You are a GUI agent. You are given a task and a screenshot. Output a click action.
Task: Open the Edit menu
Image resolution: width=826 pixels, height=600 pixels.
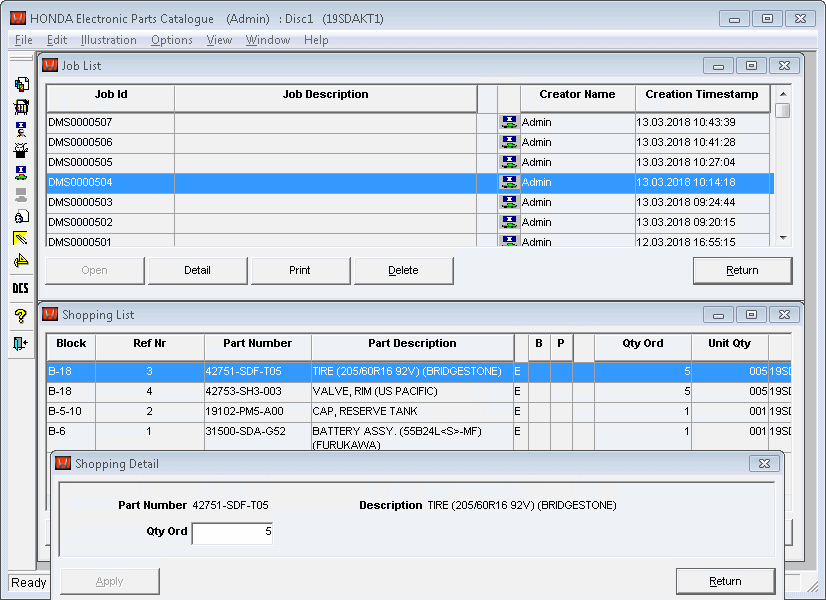pos(57,40)
